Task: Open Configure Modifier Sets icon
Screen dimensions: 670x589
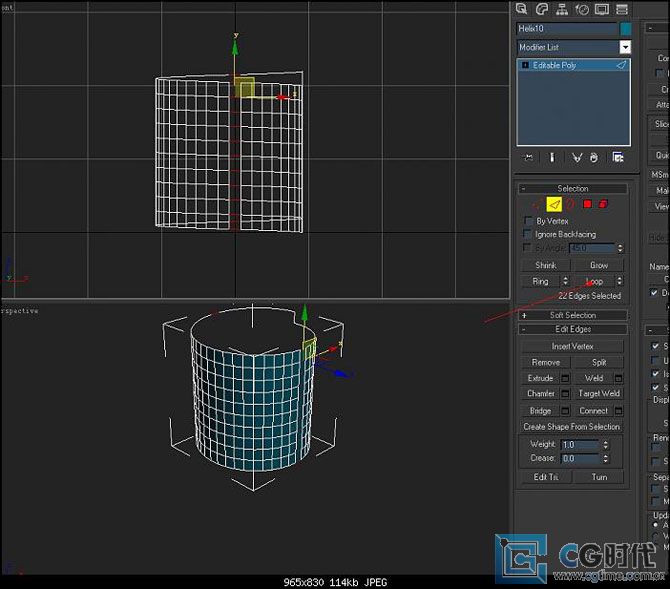Action: [x=618, y=158]
